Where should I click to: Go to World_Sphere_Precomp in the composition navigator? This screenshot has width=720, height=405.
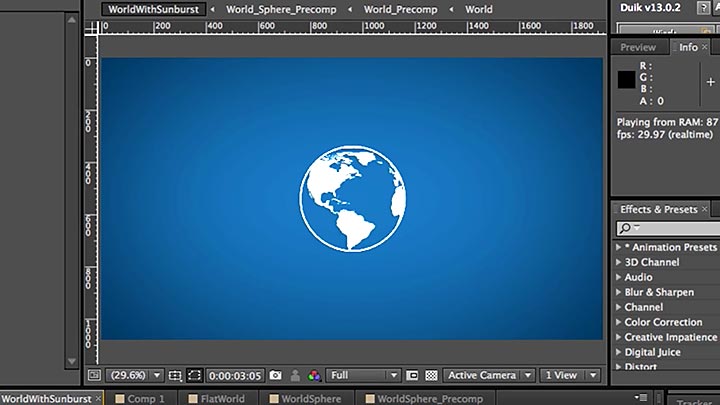(281, 9)
